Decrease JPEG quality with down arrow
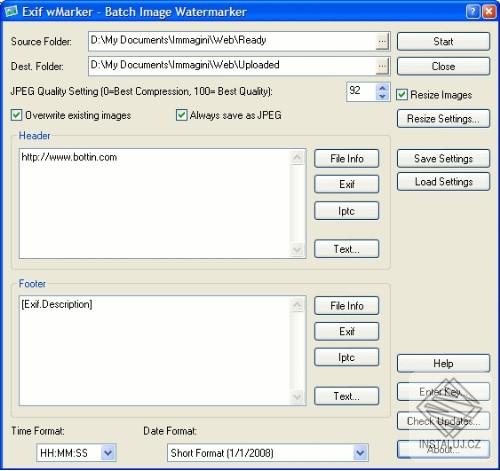Viewport: 500px width, 471px height. (382, 96)
